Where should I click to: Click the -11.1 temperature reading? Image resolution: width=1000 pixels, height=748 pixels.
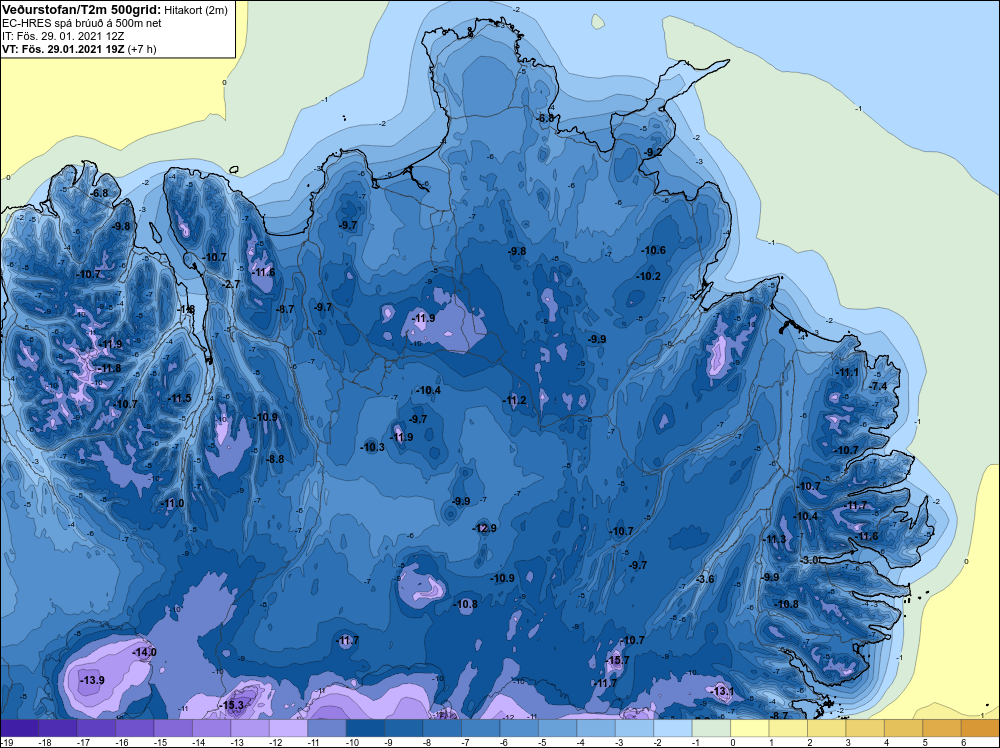tap(847, 372)
